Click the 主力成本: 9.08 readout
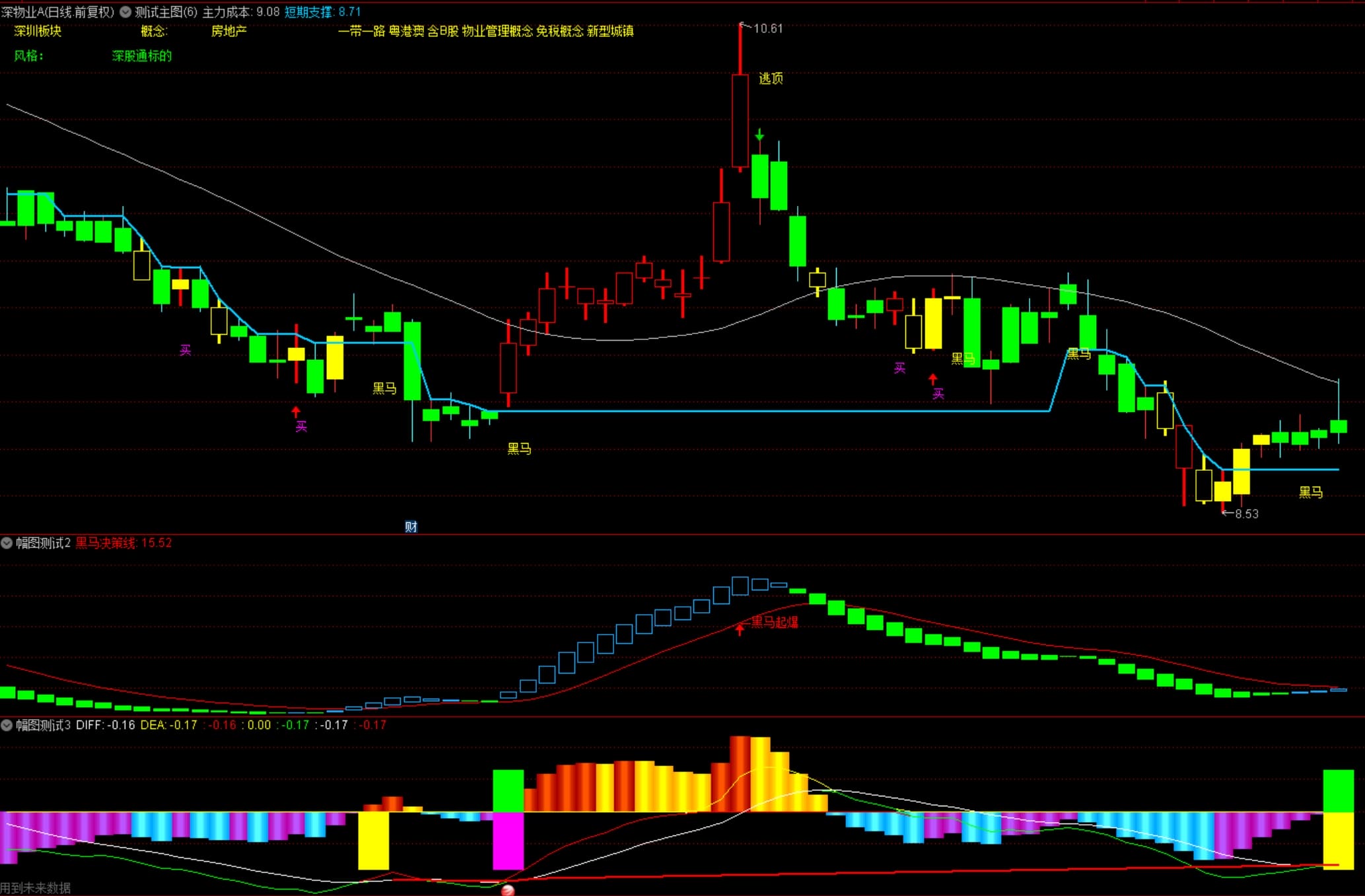The height and width of the screenshot is (896, 1365). pos(240,12)
